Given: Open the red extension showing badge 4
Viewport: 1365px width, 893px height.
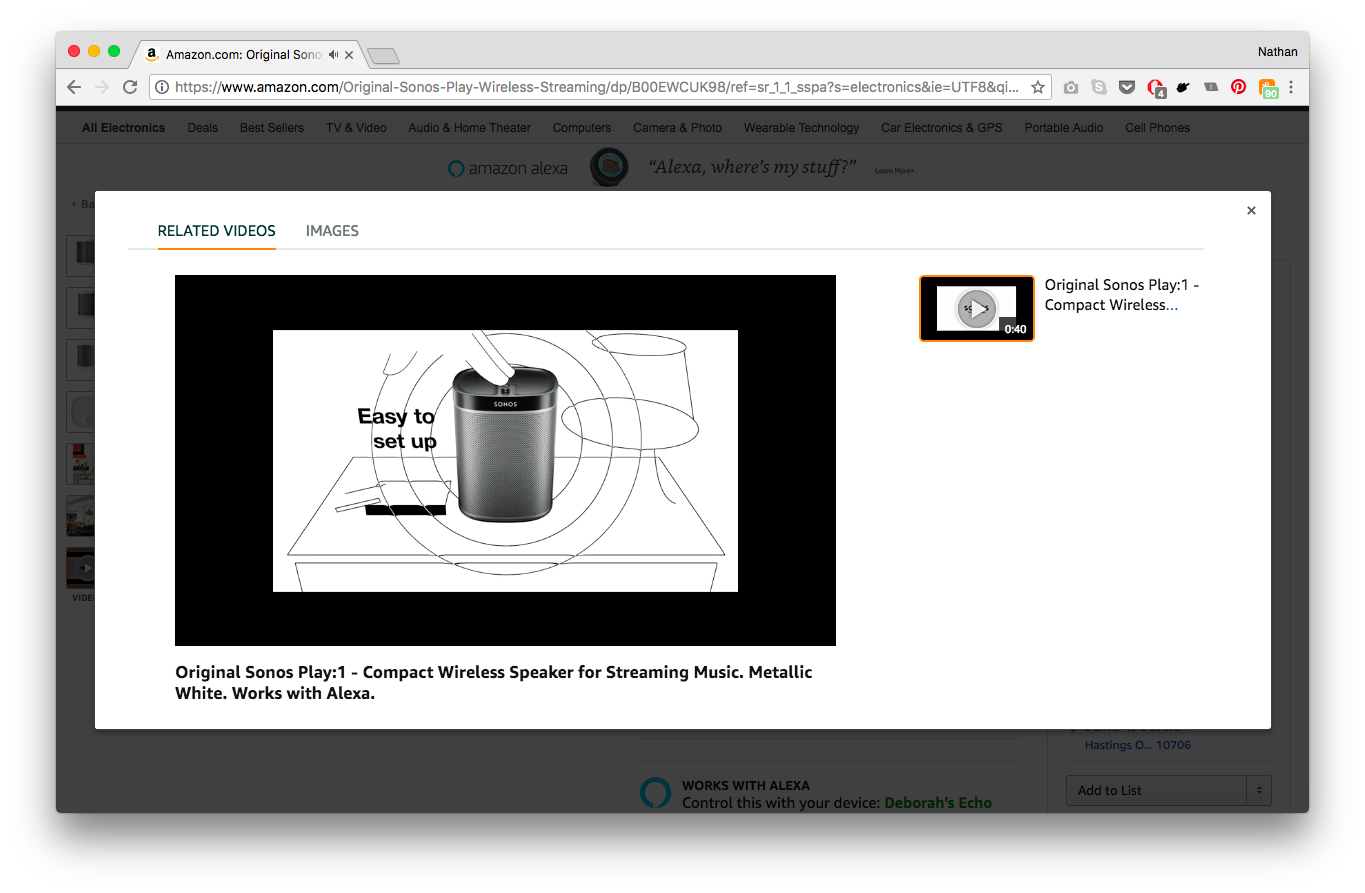Looking at the screenshot, I should click(x=1156, y=88).
